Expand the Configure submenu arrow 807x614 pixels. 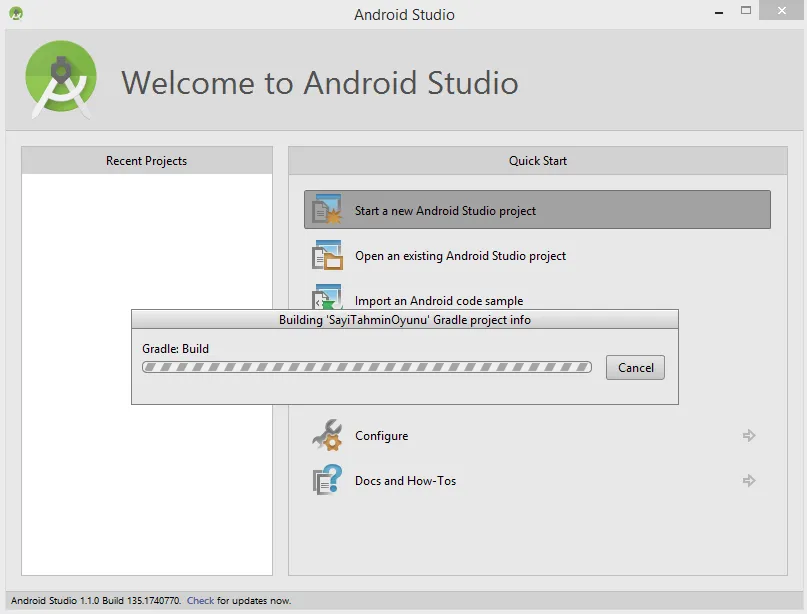pyautogui.click(x=749, y=436)
